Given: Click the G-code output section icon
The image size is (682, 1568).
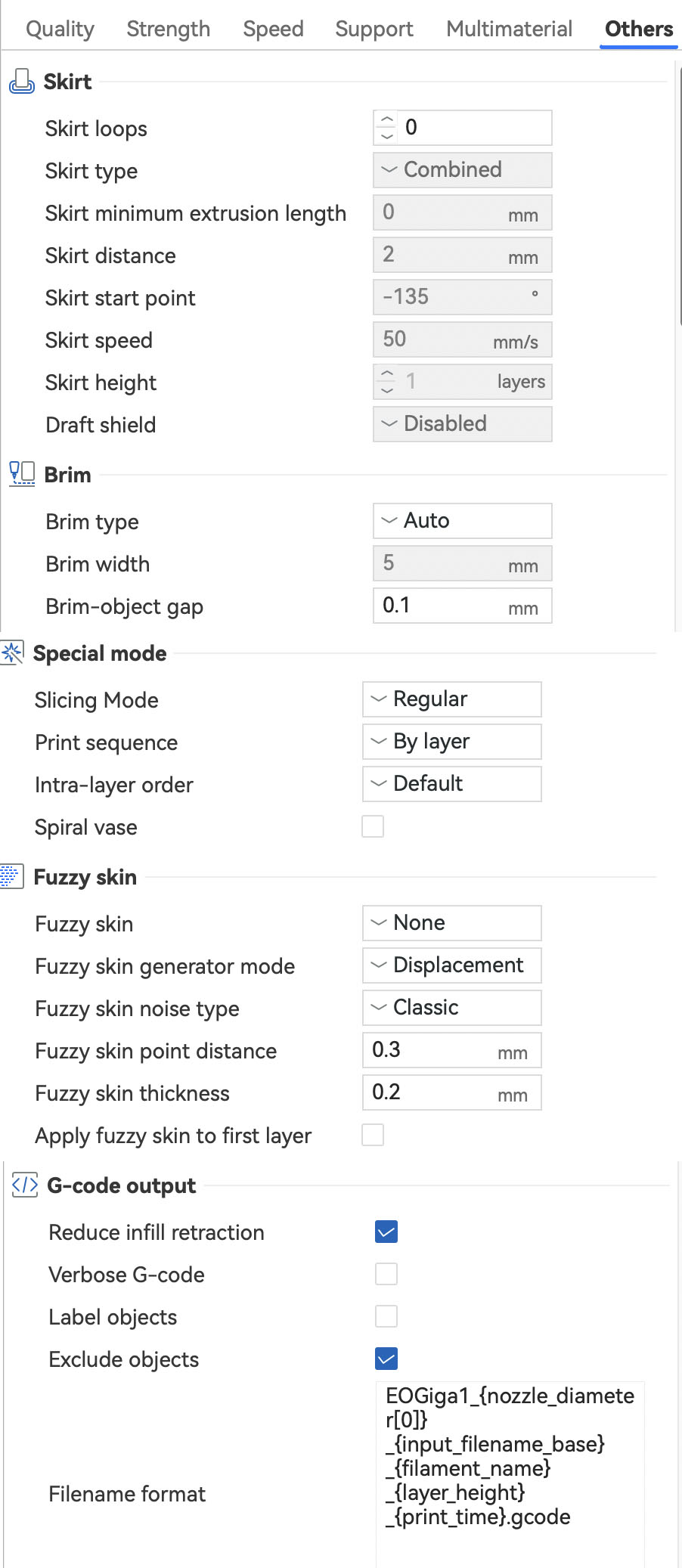Looking at the screenshot, I should point(25,1185).
